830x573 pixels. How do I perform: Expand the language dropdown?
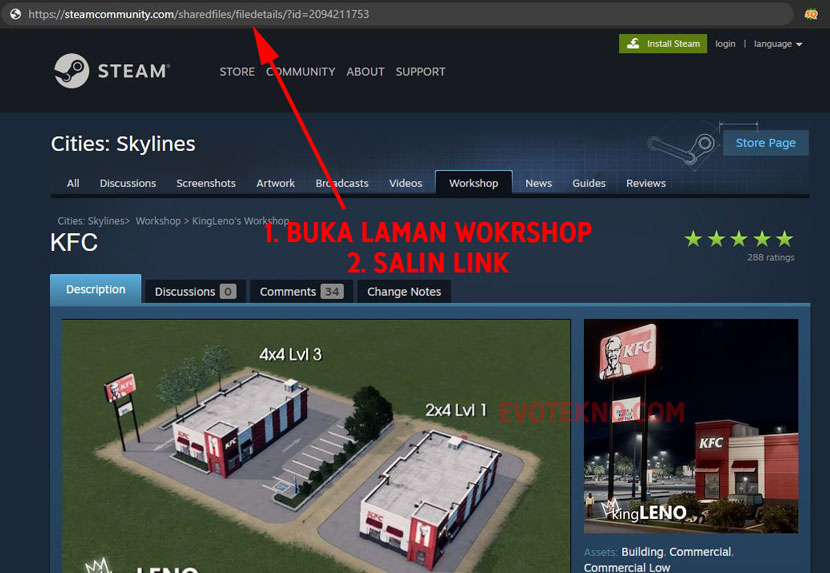tap(778, 44)
